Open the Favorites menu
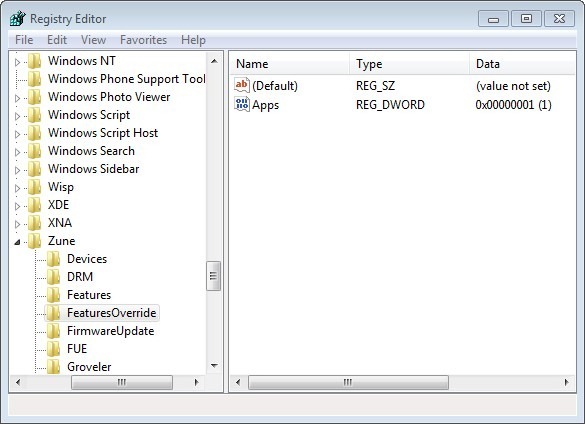Image resolution: width=585 pixels, height=424 pixels. tap(143, 40)
